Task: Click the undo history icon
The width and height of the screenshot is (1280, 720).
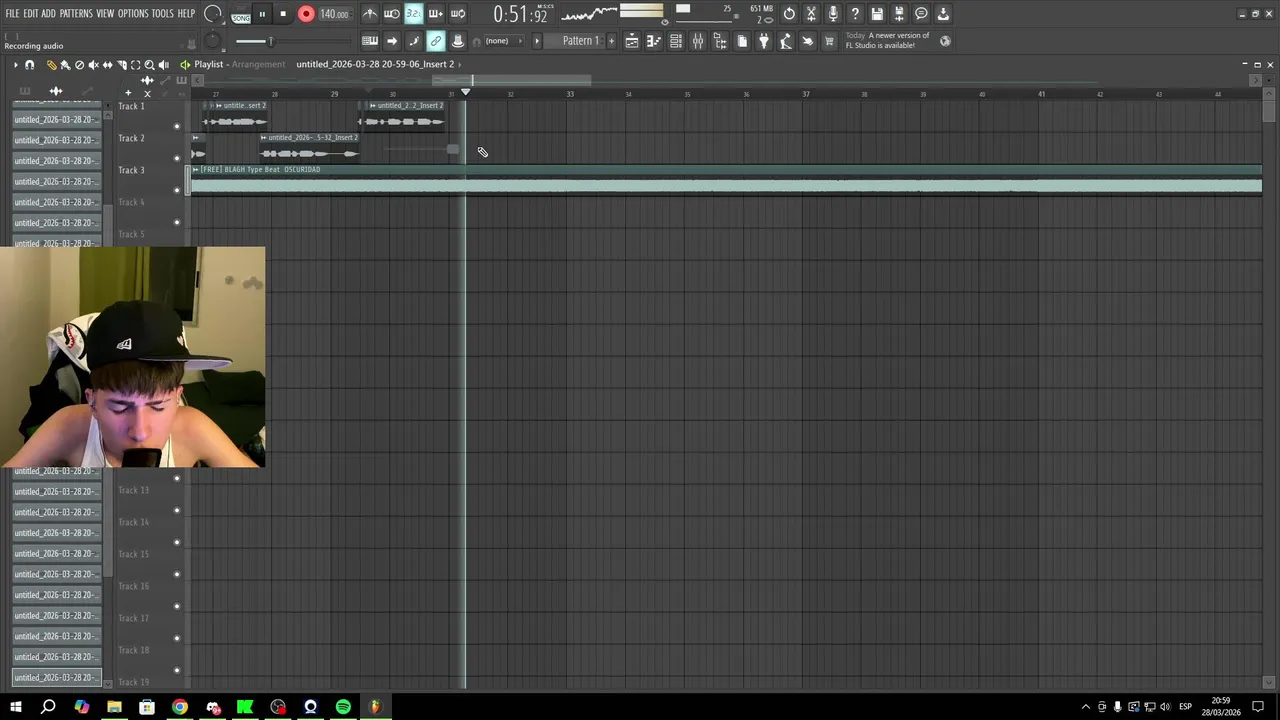Action: (x=789, y=14)
